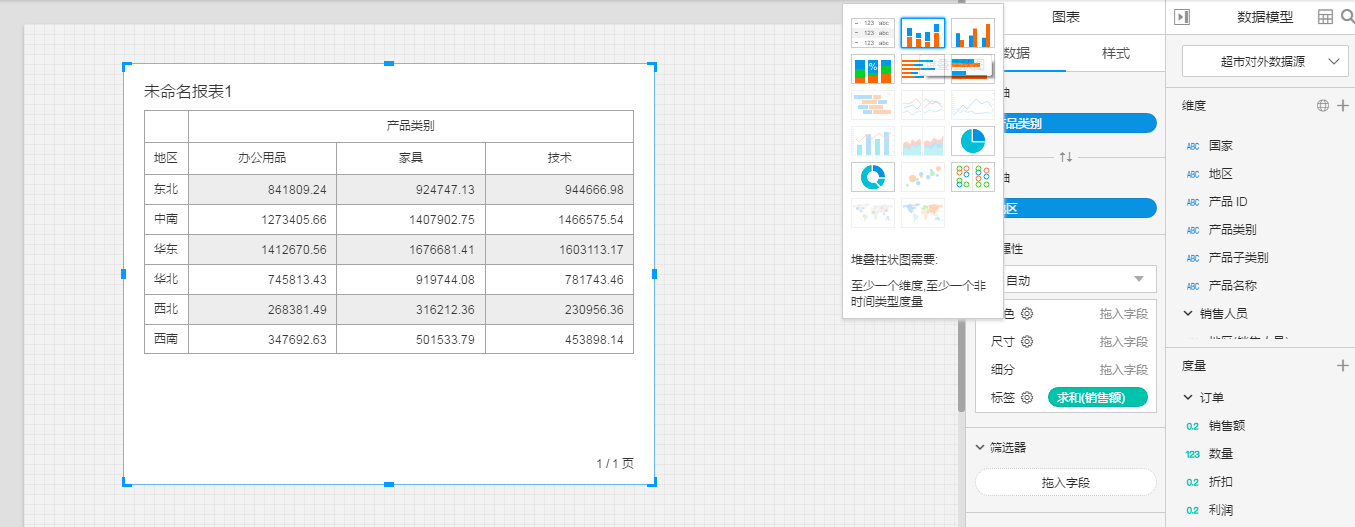
Task: Click the swap axes arrows icon
Action: click(1066, 157)
